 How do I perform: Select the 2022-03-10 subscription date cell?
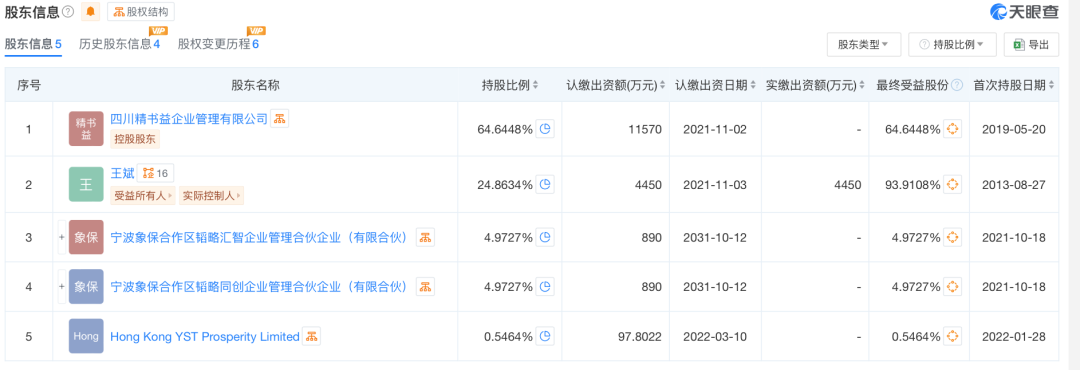tap(716, 336)
